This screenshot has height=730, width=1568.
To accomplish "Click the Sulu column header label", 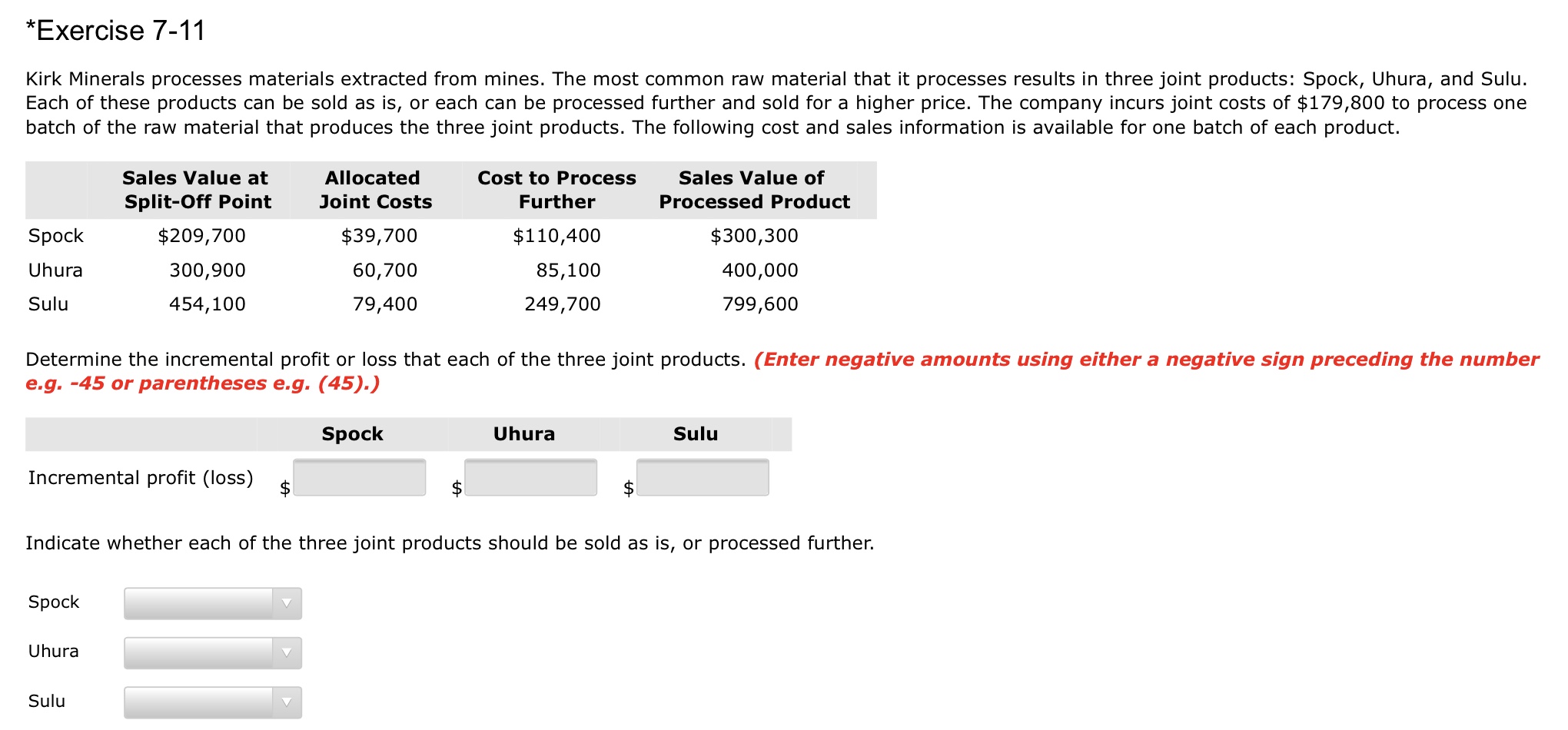I will pos(693,433).
